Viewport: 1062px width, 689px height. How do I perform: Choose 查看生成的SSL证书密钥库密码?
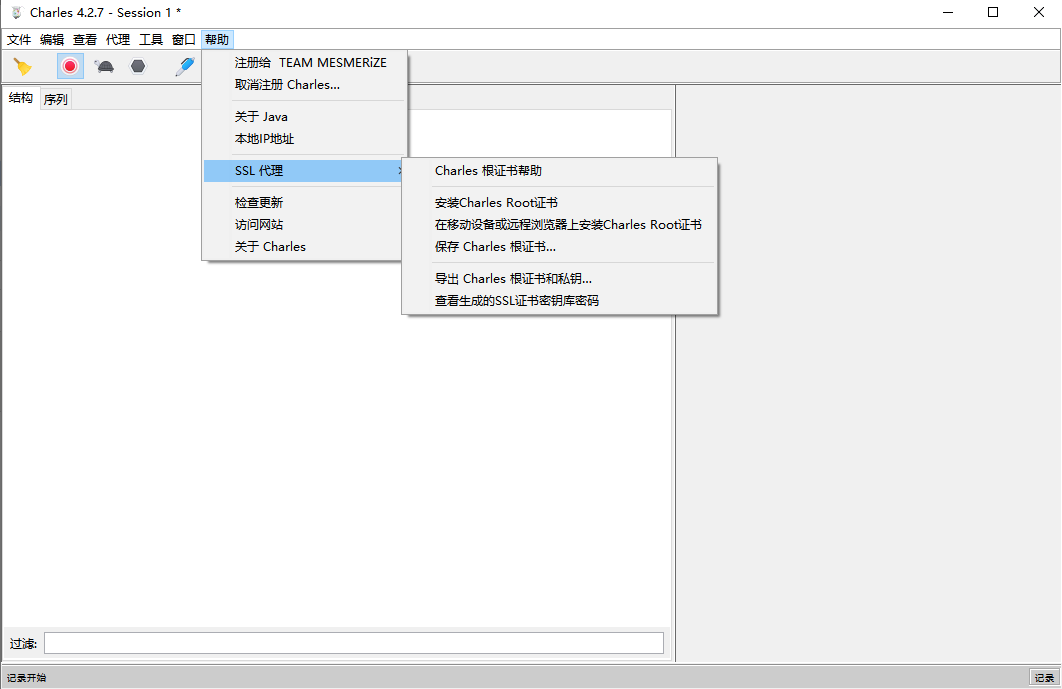click(x=559, y=300)
